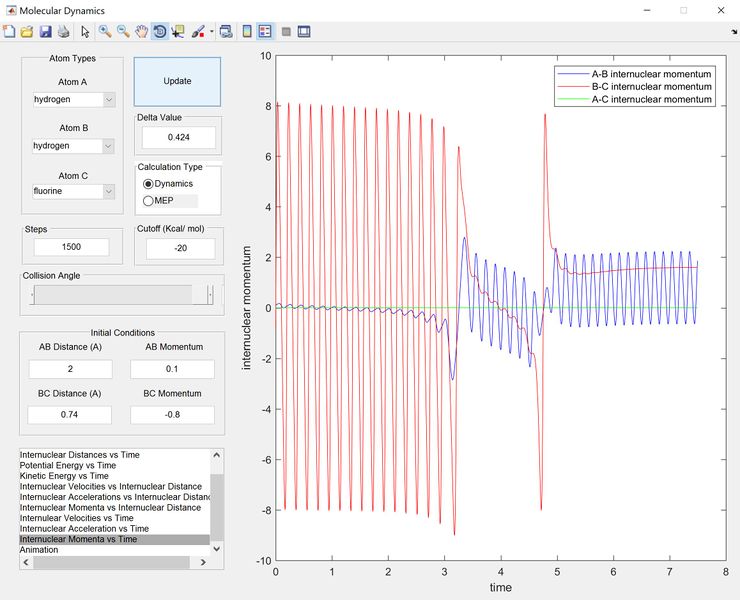Click the time x-axis label
This screenshot has width=740, height=600.
click(501, 588)
